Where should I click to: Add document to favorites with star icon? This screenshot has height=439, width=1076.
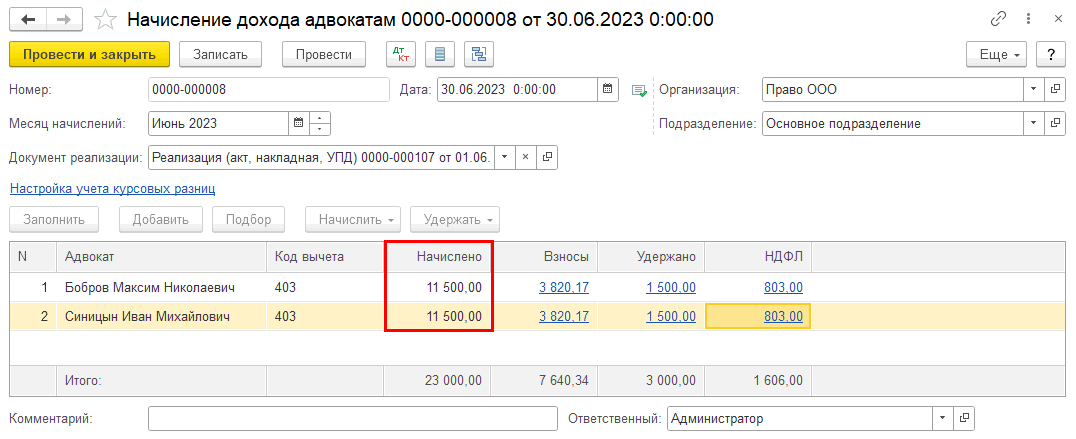point(105,19)
